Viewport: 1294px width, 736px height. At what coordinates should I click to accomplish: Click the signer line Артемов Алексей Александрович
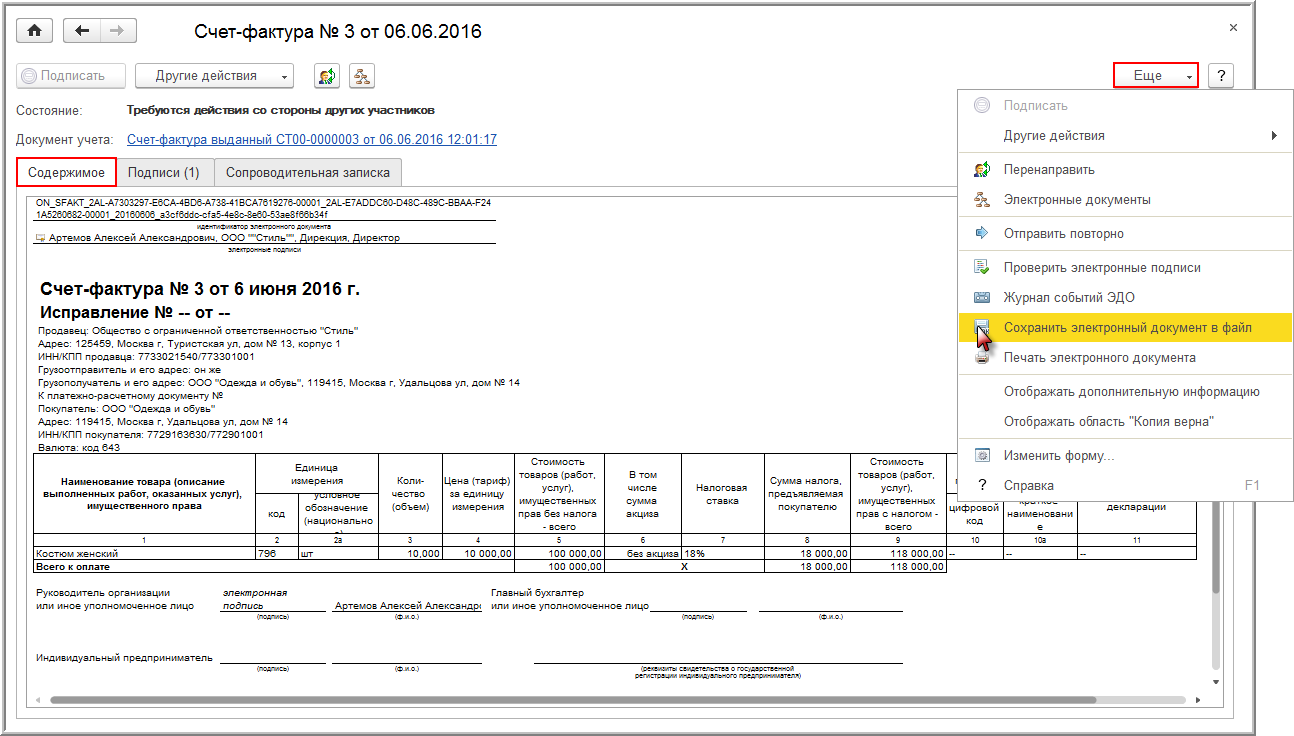coord(217,238)
